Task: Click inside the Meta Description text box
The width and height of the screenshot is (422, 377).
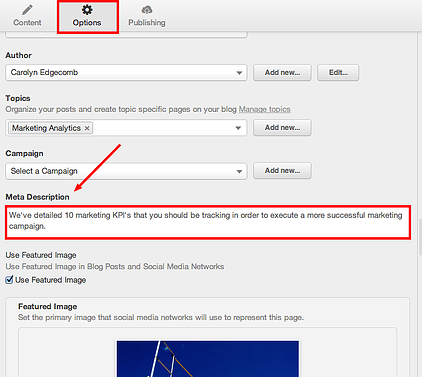Action: pos(208,222)
